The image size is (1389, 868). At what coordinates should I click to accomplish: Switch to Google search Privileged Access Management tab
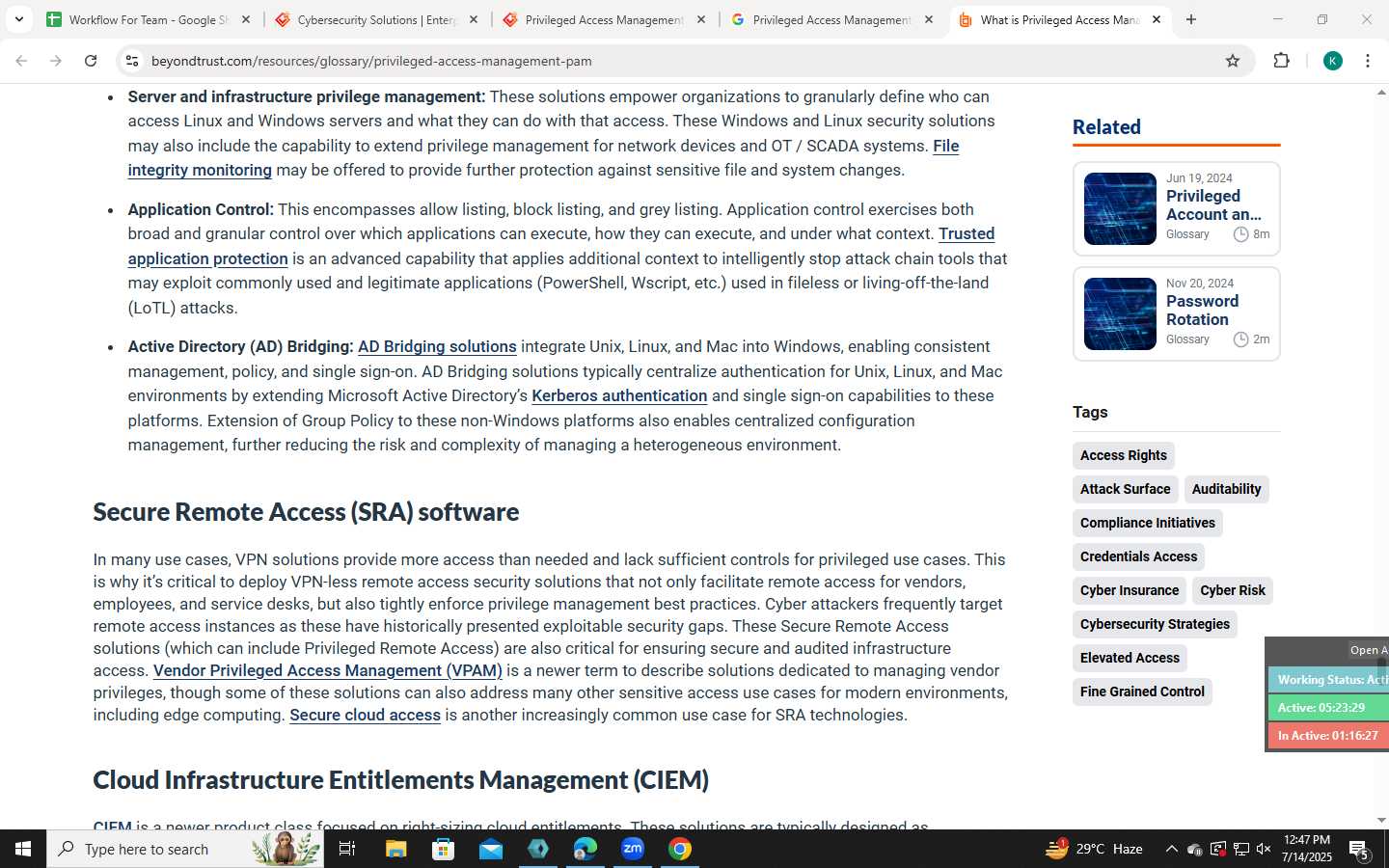click(831, 19)
